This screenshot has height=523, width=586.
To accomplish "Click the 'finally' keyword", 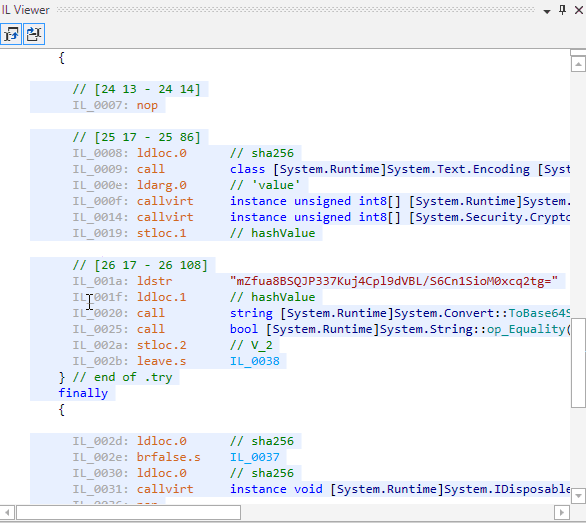I will pyautogui.click(x=83, y=393).
